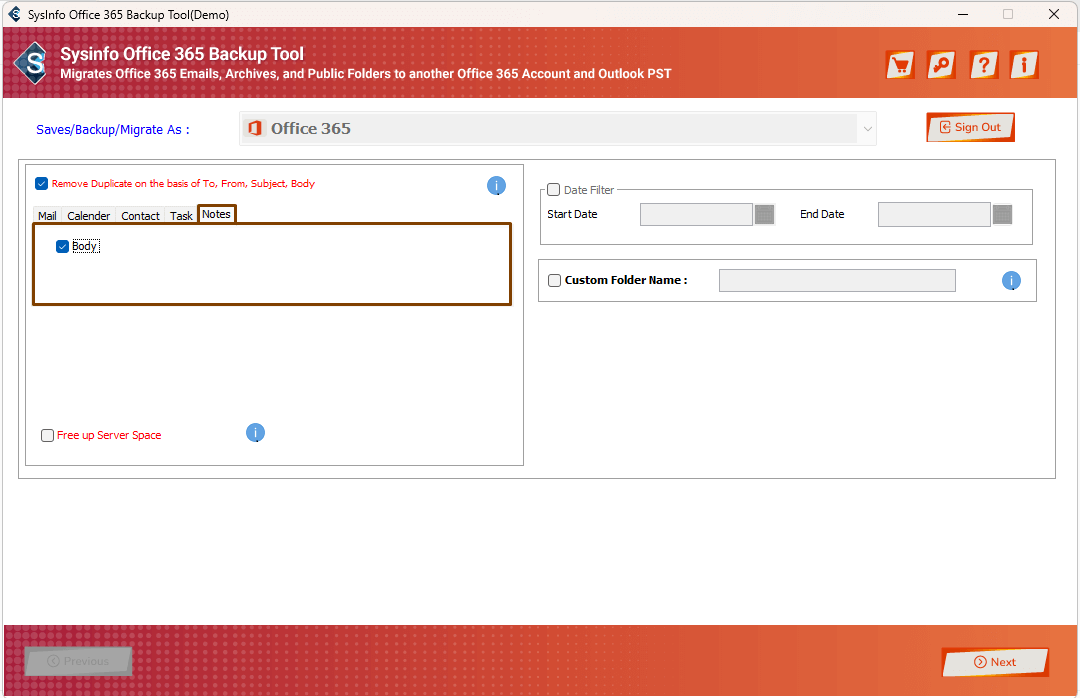Click info icon next to Free up Server Space
The width and height of the screenshot is (1080, 698).
point(255,433)
